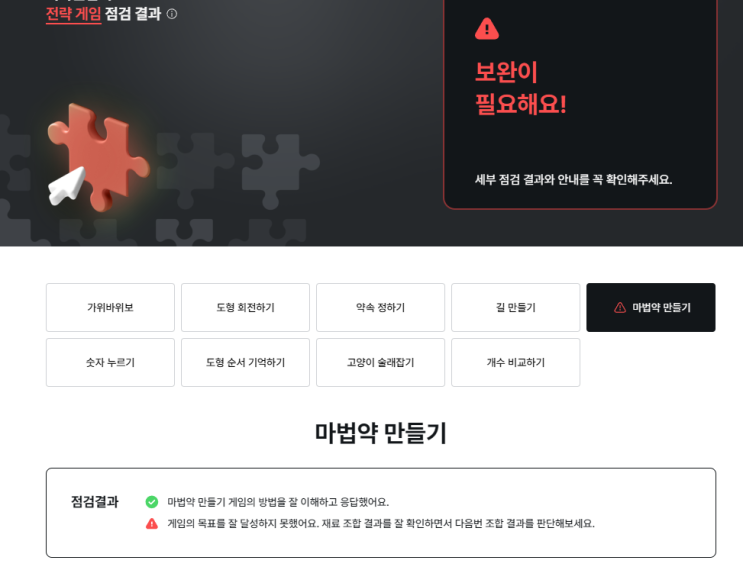
Task: Select the 고양이 술래잡기 tab
Action: tap(381, 362)
